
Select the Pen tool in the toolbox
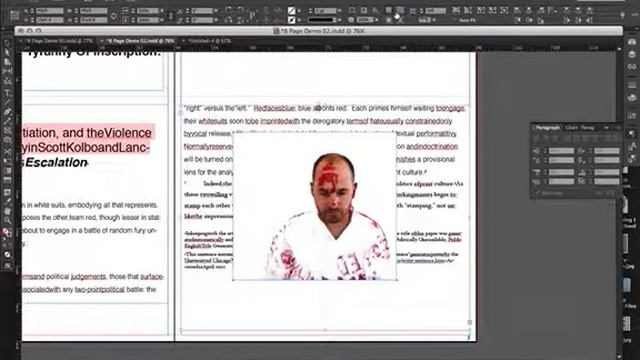(x=7, y=111)
